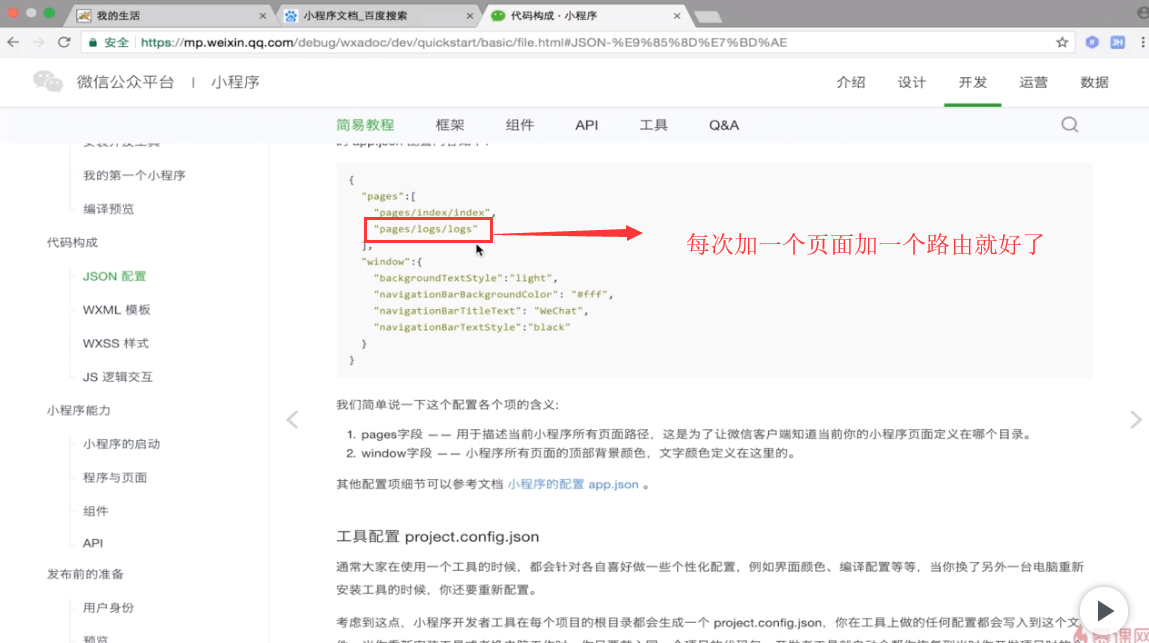The image size is (1149, 643).
Task: Open 程序与页面 in sidebar
Action: pos(115,477)
